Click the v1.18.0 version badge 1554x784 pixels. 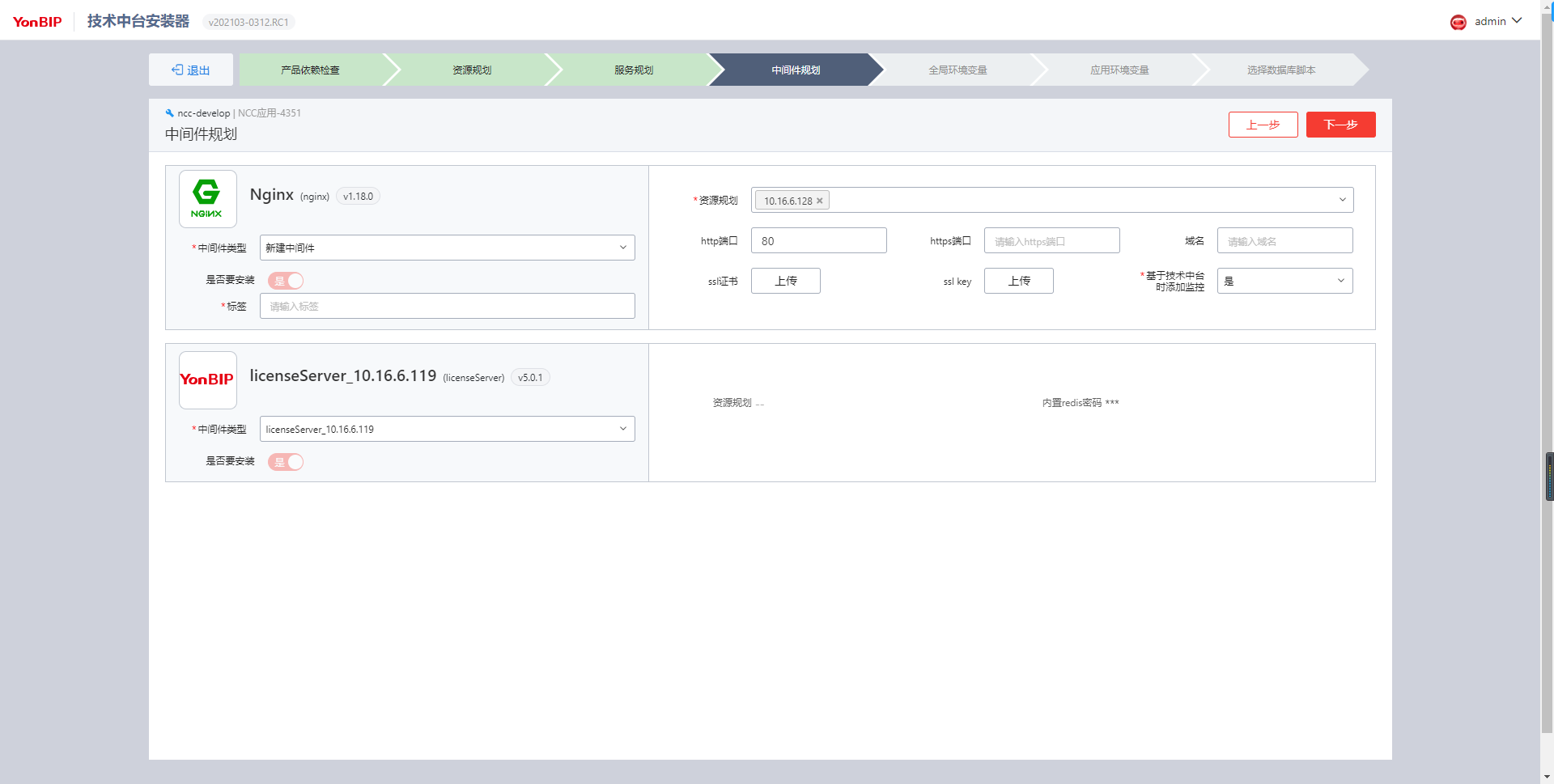tap(358, 196)
